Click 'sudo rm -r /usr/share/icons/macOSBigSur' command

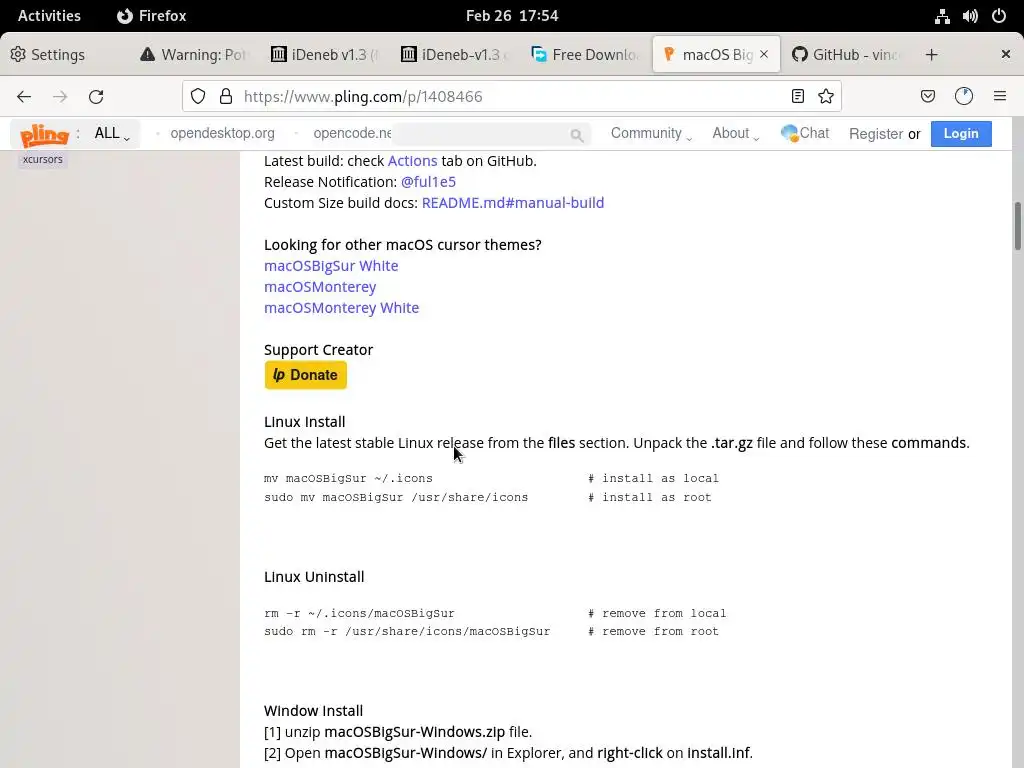pyautogui.click(x=407, y=632)
